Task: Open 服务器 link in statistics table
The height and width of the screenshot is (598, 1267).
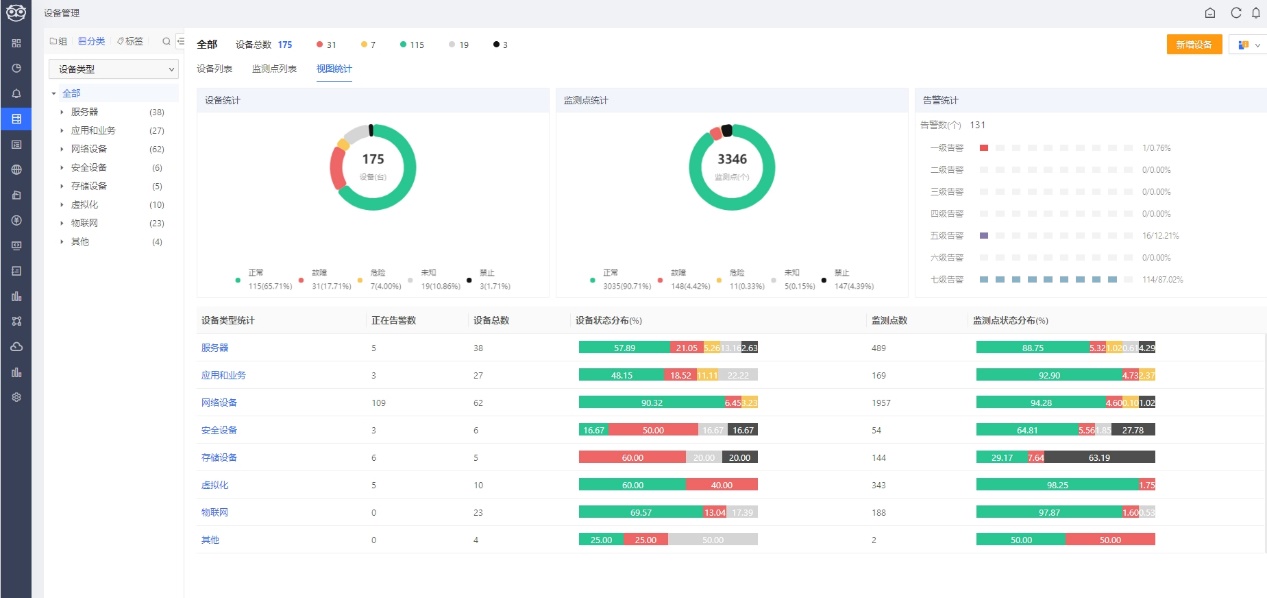Action: tap(215, 348)
